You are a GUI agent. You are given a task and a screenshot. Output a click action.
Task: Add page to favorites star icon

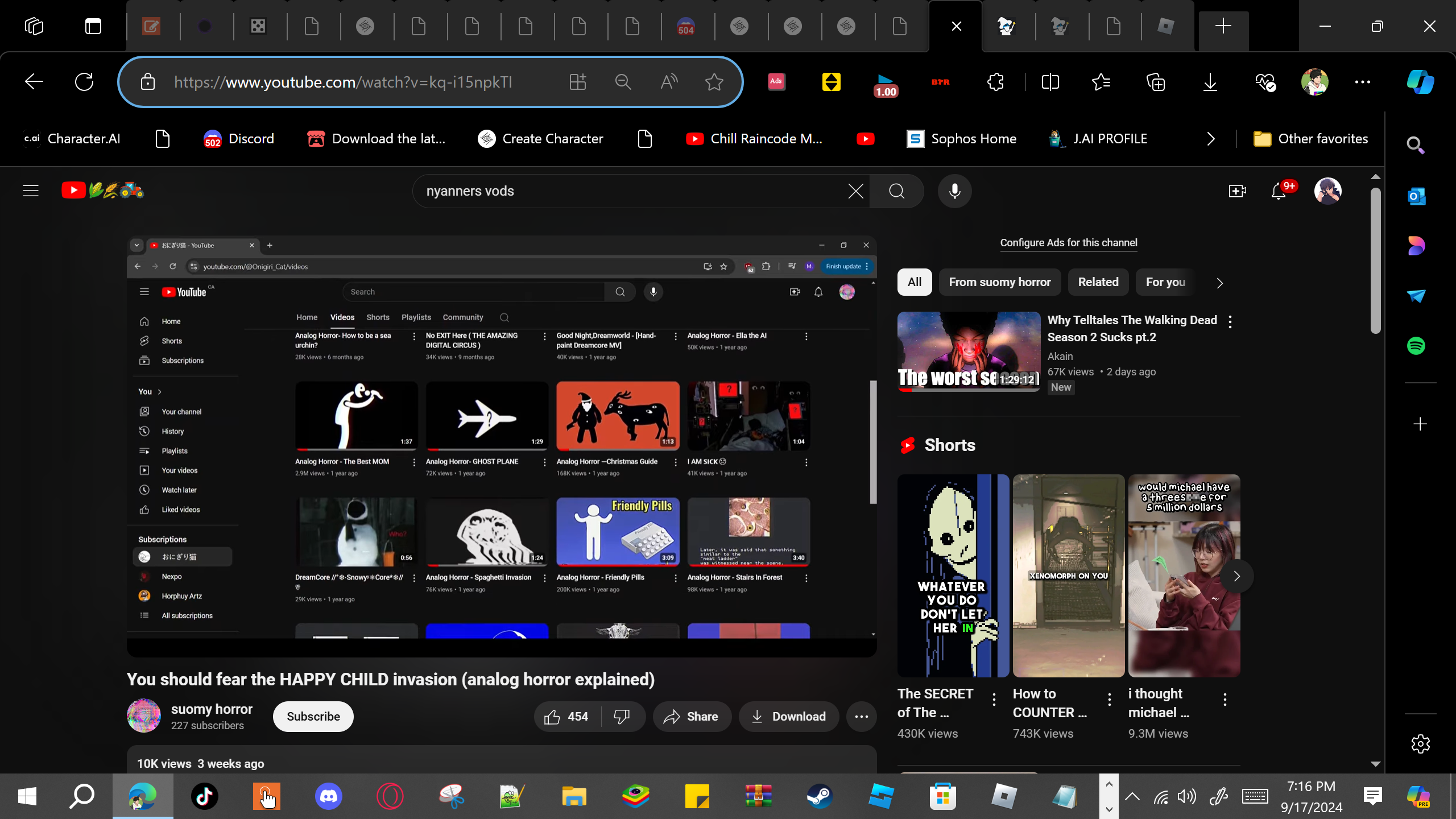tap(714, 82)
